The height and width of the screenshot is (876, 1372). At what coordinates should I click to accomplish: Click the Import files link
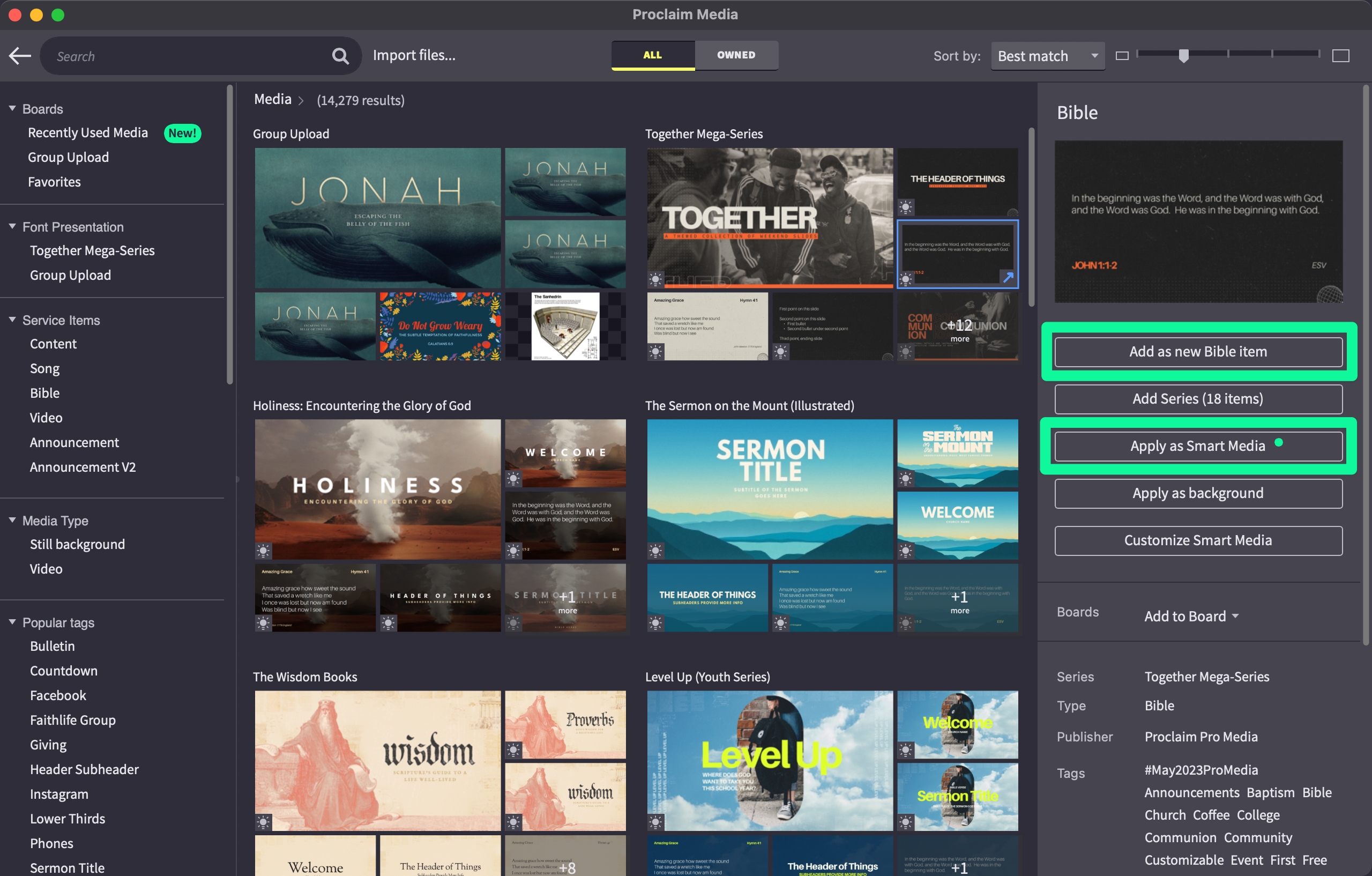point(414,55)
